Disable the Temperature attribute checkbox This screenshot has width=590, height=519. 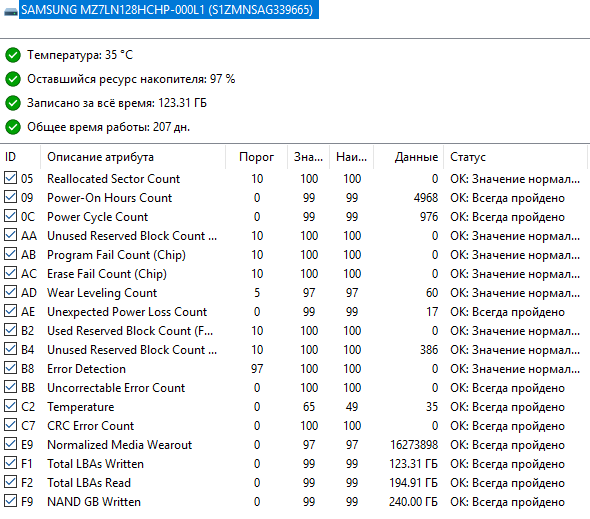coord(10,406)
